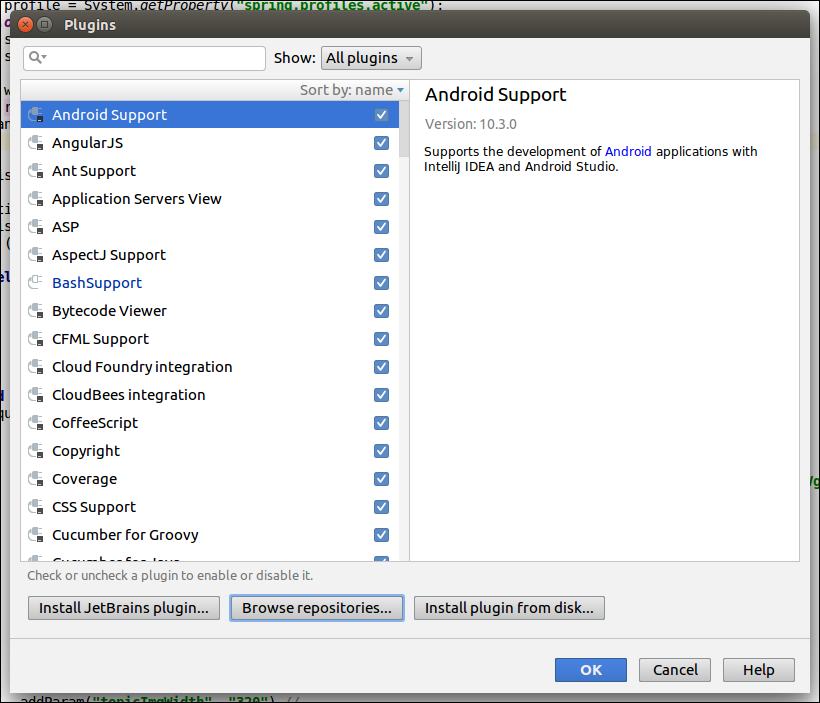Screen dimensions: 820x703
Task: Disable the BashSupport plugin checkbox
Action: (x=381, y=282)
